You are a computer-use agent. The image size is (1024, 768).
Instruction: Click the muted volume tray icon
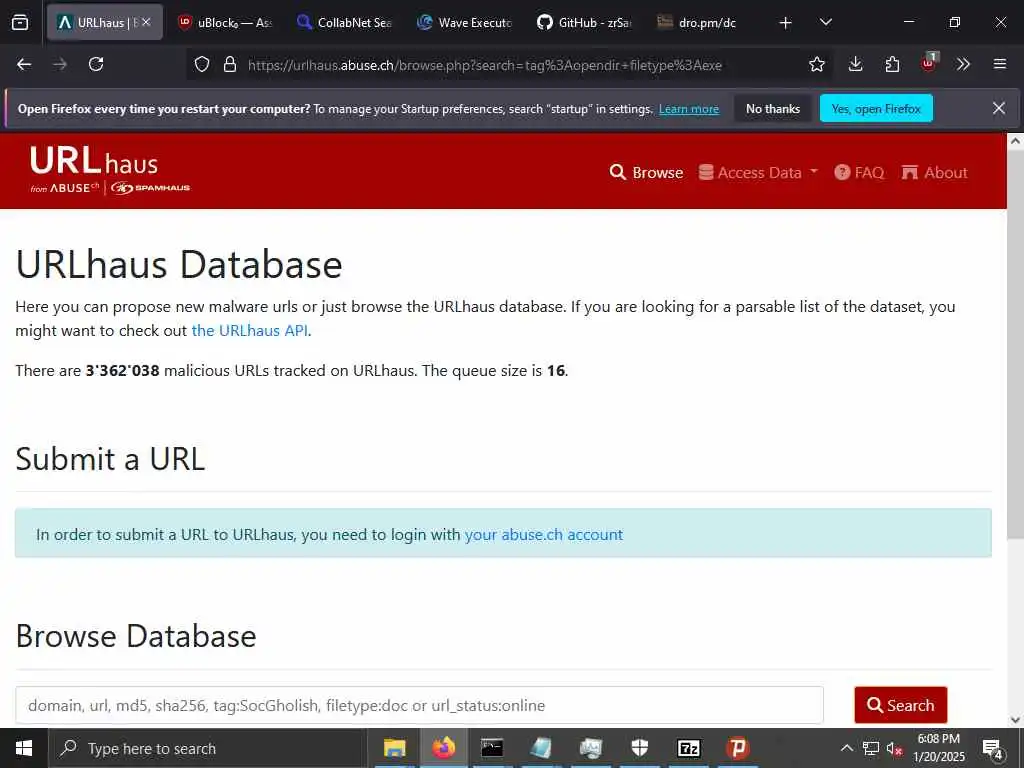tap(894, 749)
